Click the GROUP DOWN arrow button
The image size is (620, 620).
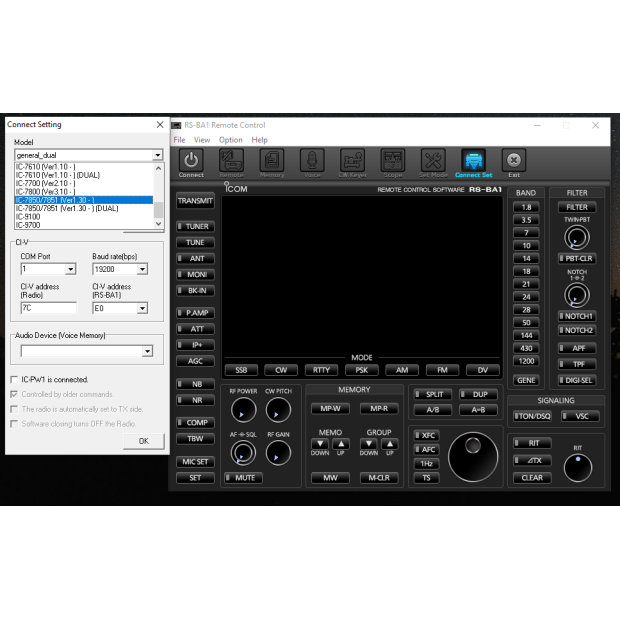coord(369,444)
